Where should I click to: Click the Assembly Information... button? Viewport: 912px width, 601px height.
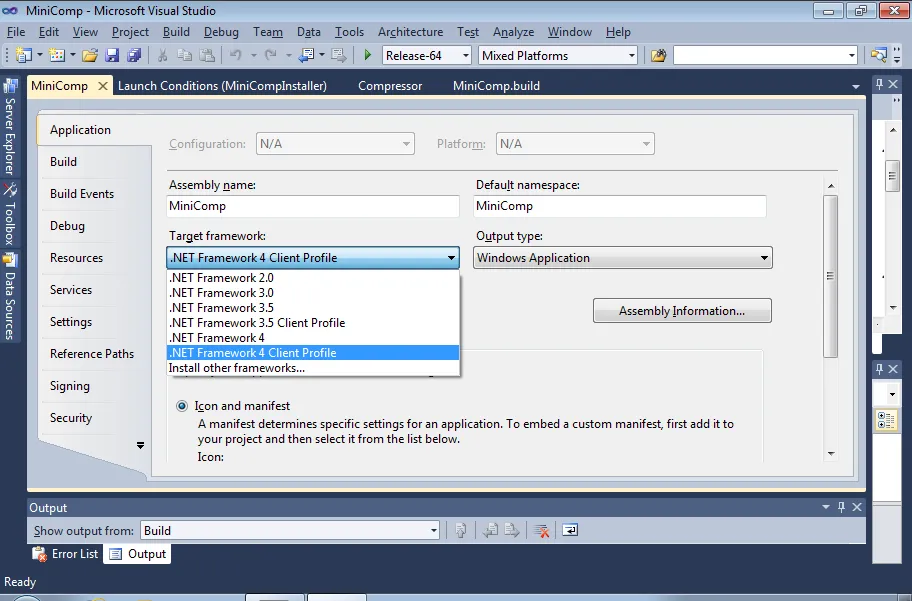(x=682, y=311)
